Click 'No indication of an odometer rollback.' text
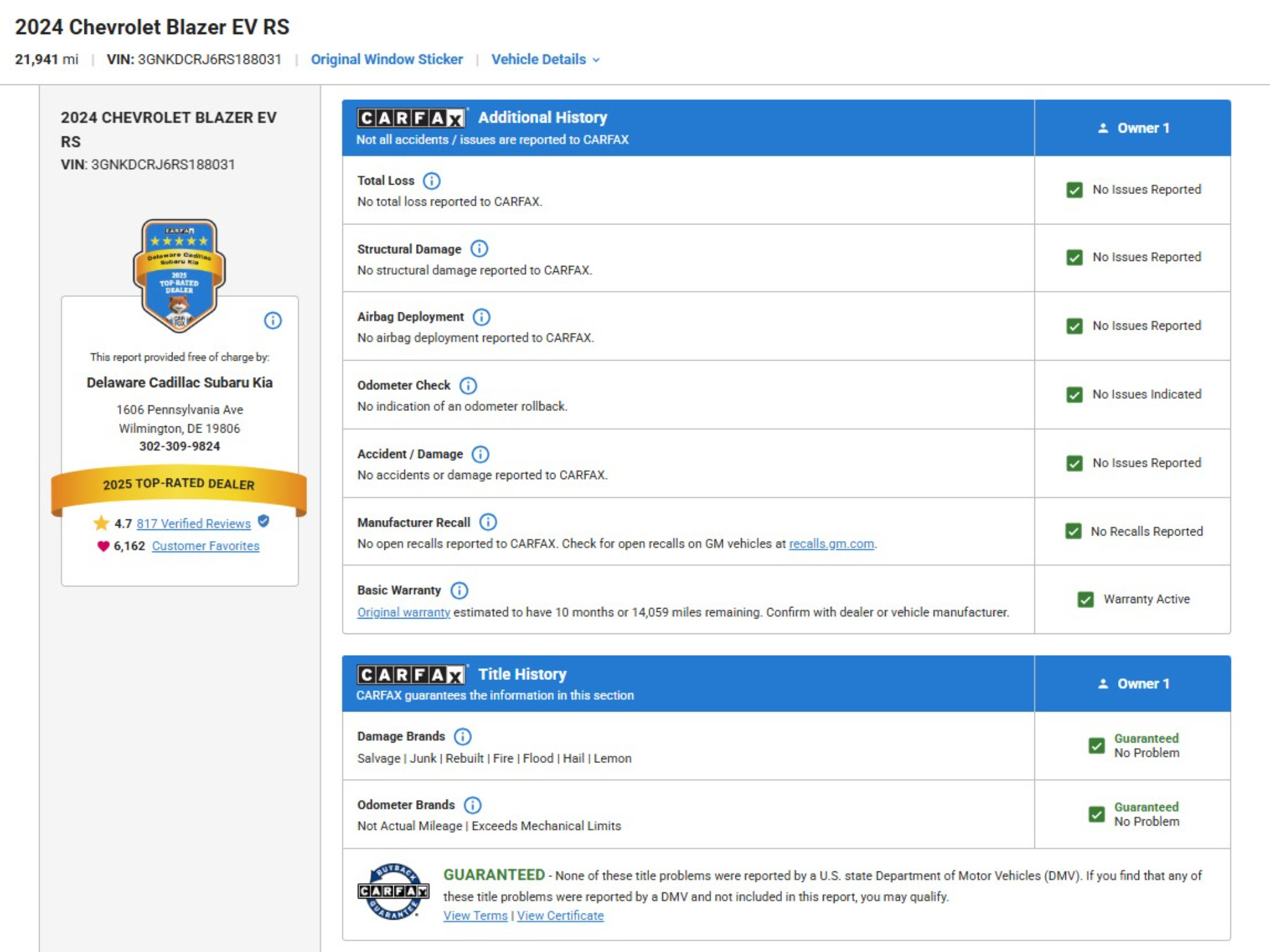 (463, 407)
